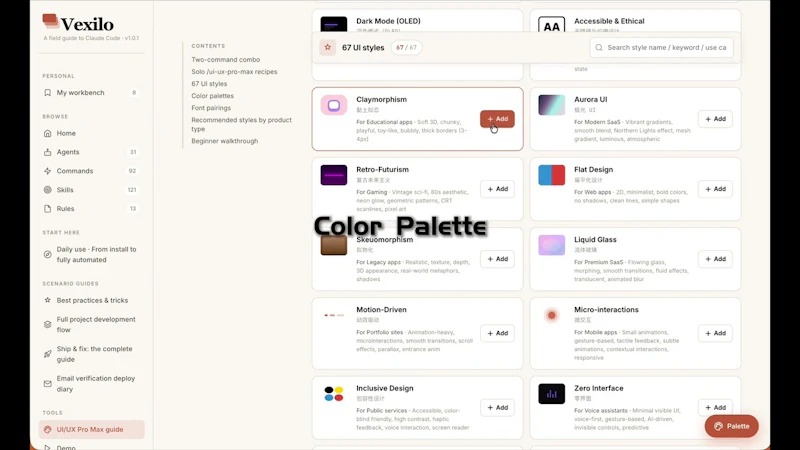Click Retro-Futurism purple thumbnail
This screenshot has width=800, height=450.
click(x=334, y=175)
